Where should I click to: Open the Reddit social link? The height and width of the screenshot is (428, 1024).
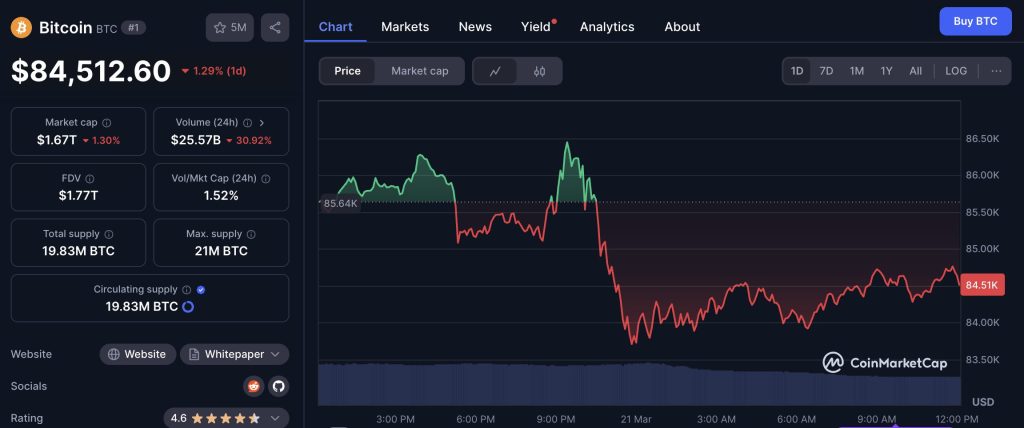(x=254, y=386)
